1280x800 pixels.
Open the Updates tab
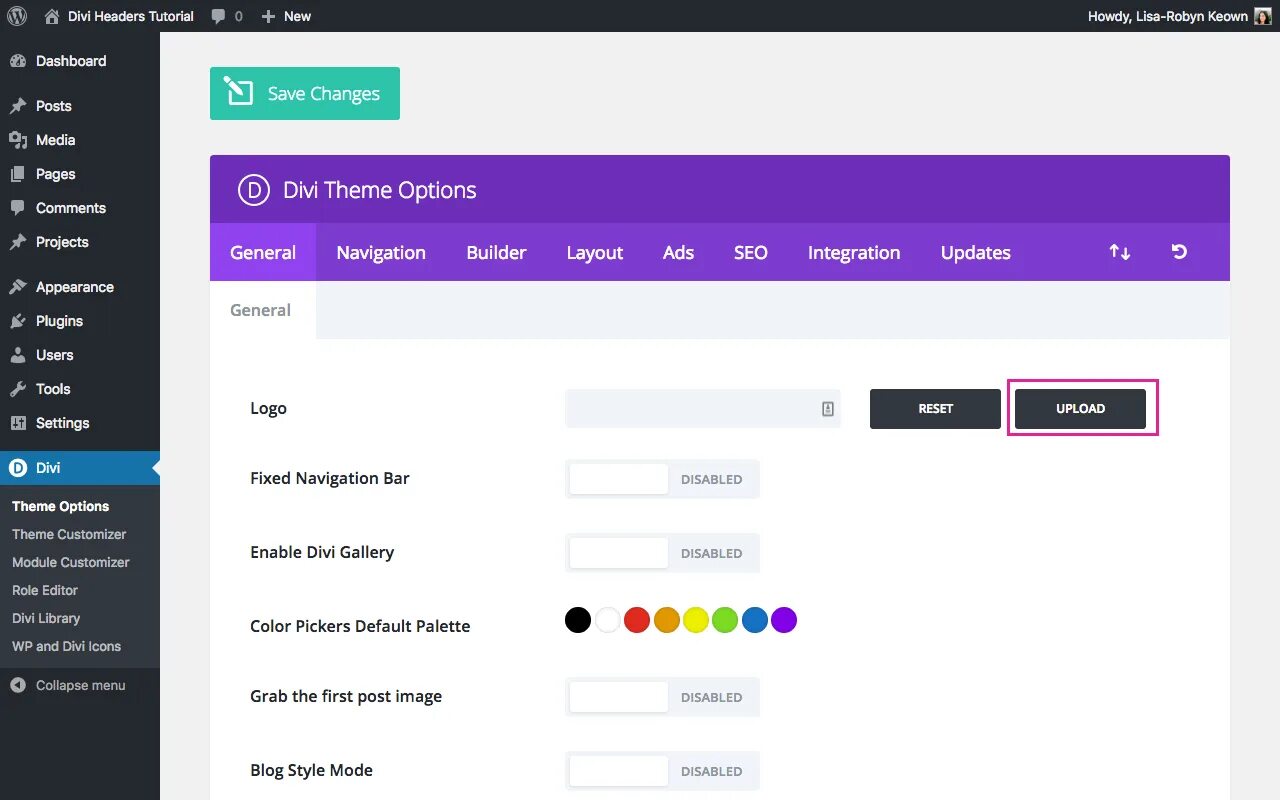976,252
